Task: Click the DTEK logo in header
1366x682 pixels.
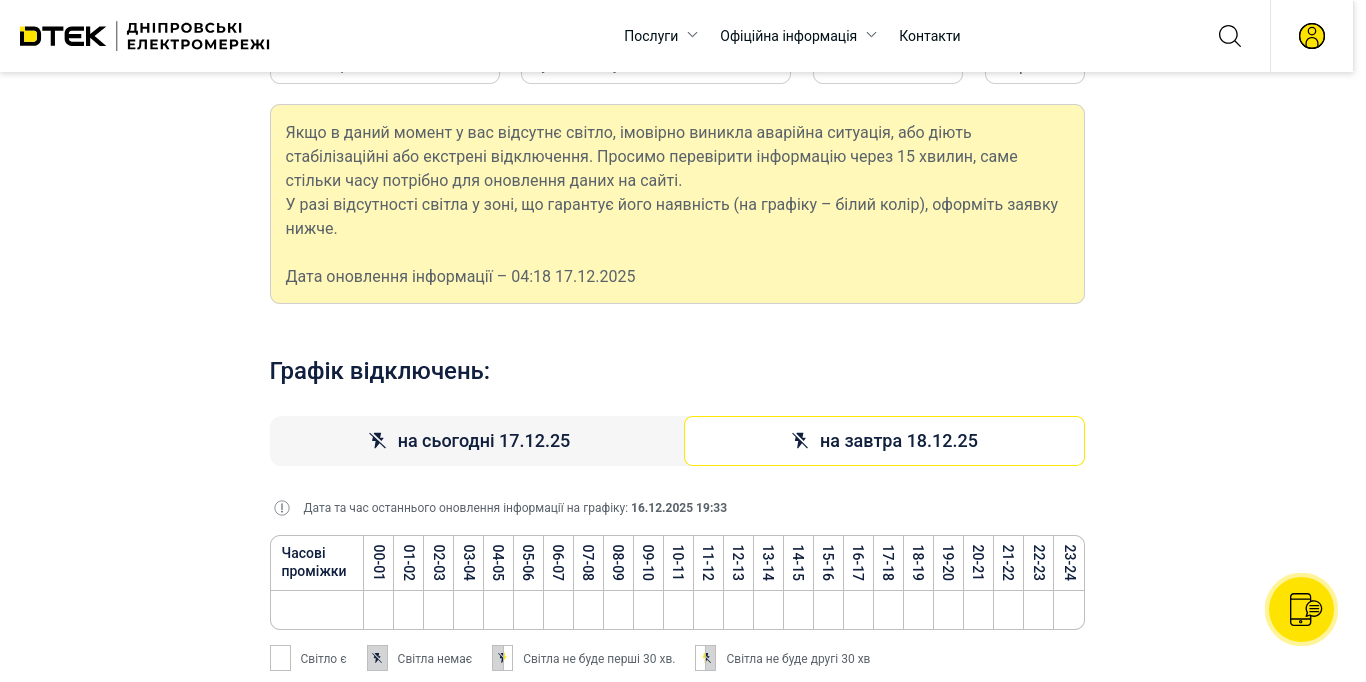Action: coord(63,36)
